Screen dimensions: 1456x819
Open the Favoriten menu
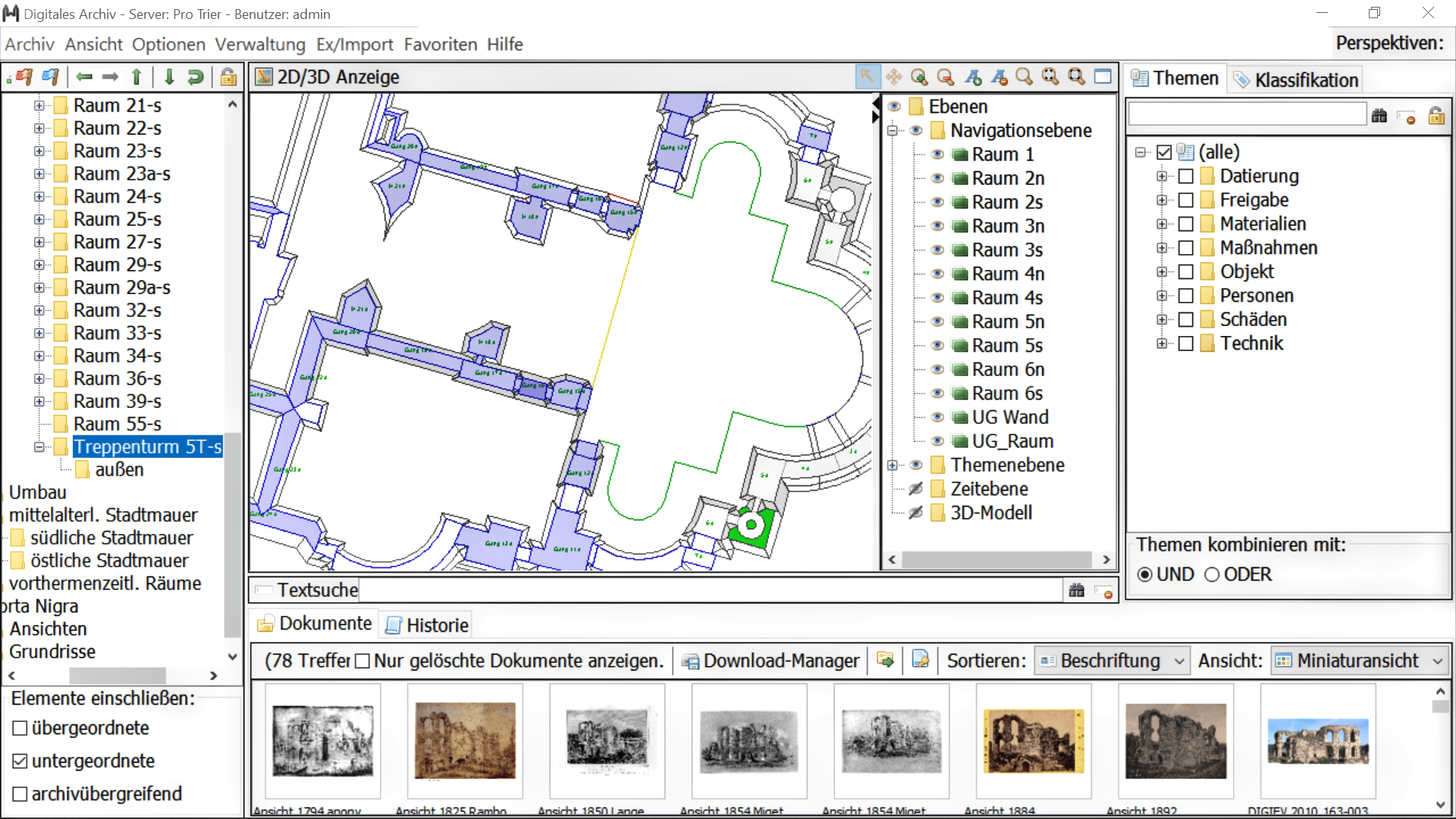pyautogui.click(x=441, y=44)
